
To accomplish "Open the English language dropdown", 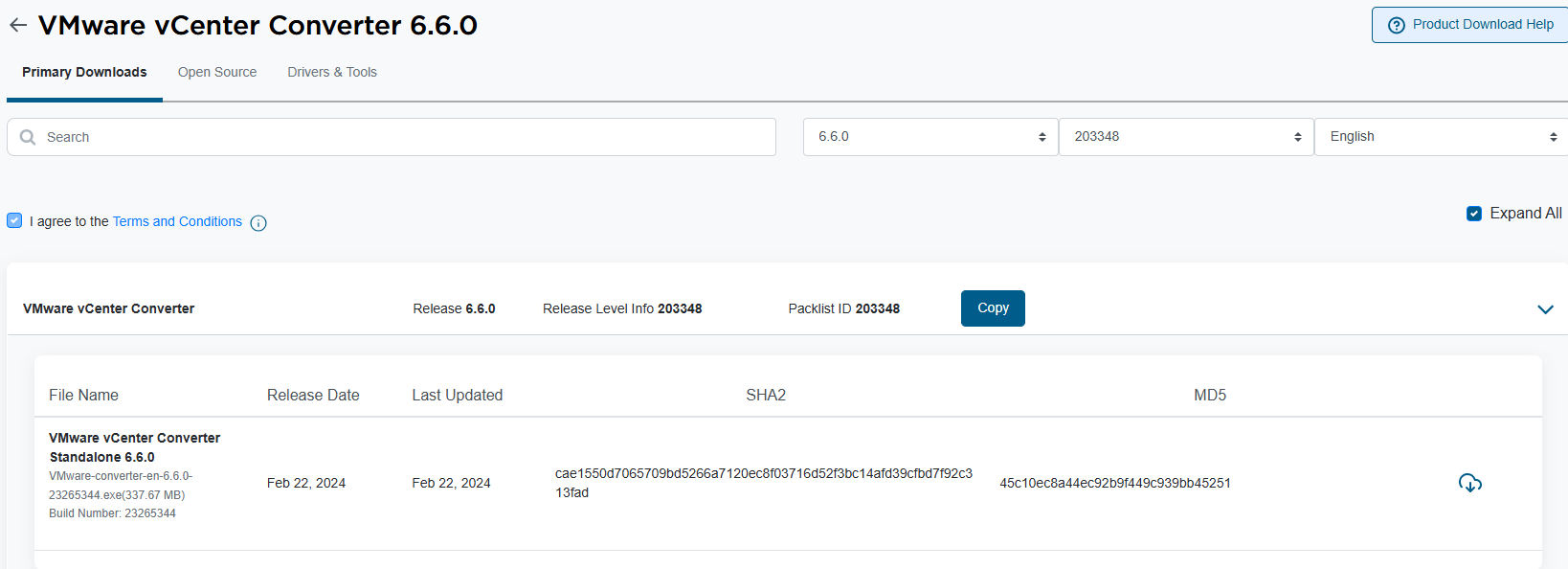I will pyautogui.click(x=1442, y=137).
